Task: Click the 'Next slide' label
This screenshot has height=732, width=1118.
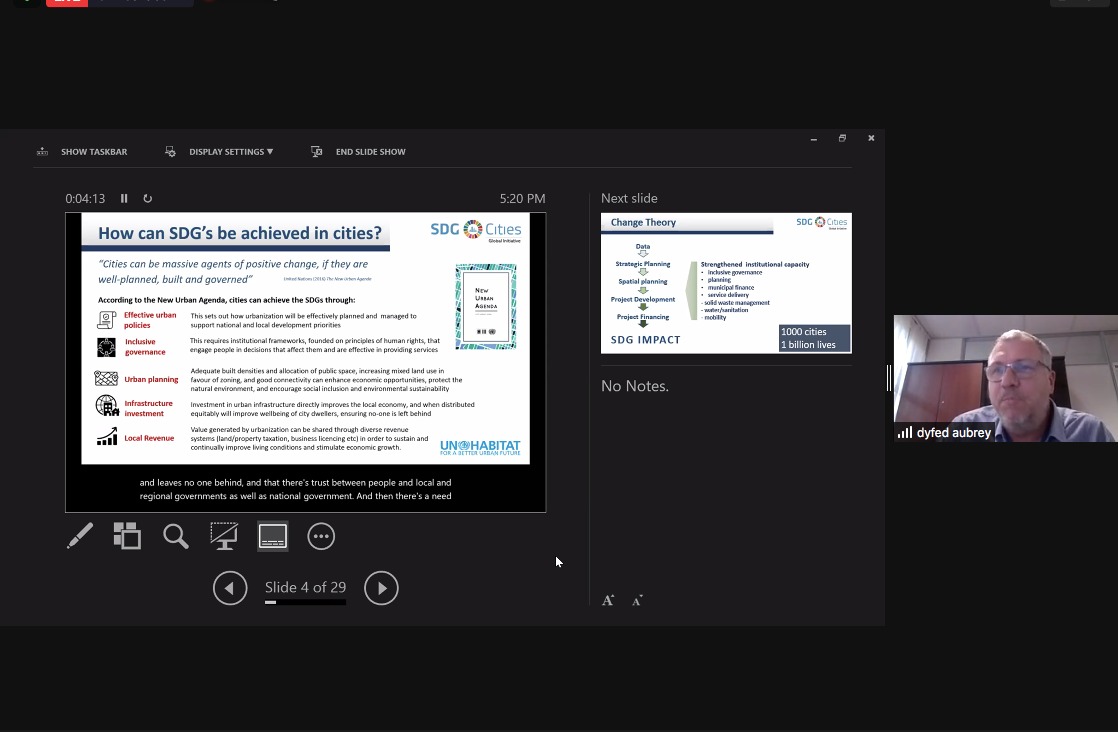Action: point(629,198)
